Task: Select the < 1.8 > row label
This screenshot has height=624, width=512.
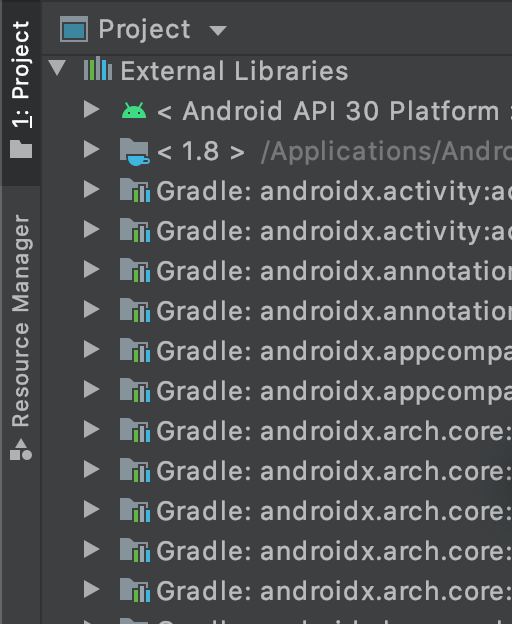Action: coord(201,152)
